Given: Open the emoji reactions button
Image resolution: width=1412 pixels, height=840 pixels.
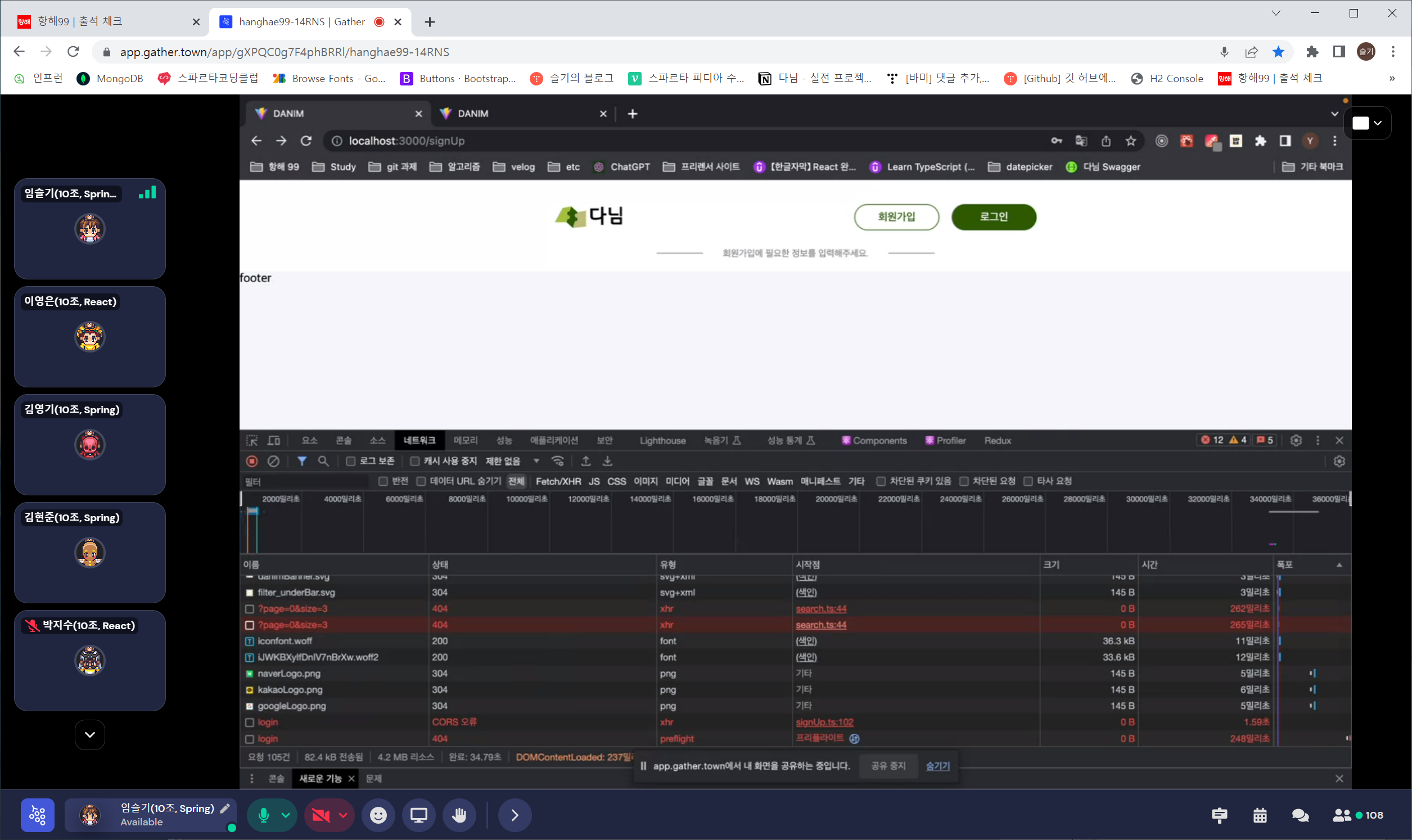Looking at the screenshot, I should point(378,815).
